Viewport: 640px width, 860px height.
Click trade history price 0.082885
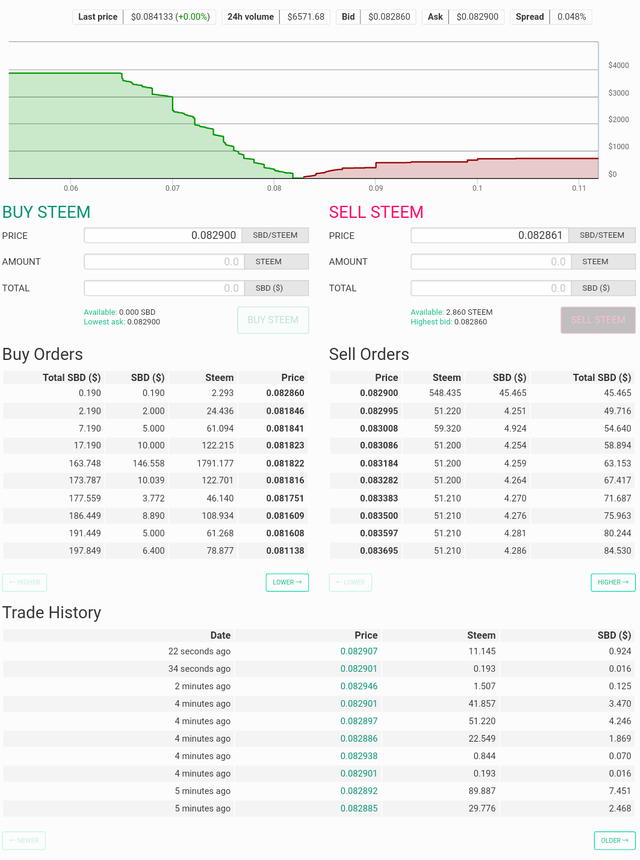359,808
